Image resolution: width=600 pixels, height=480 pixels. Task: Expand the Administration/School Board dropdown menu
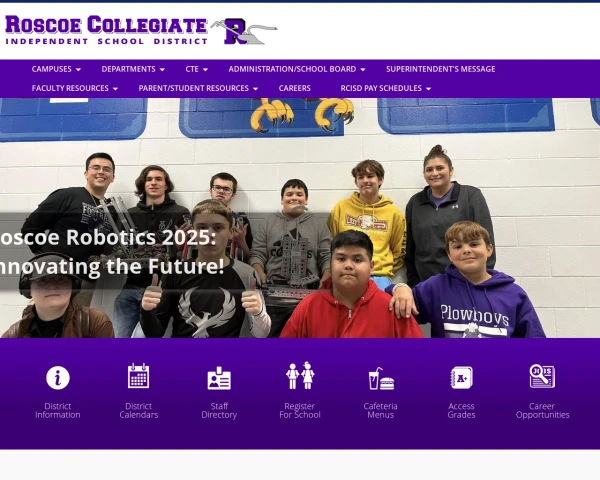297,69
